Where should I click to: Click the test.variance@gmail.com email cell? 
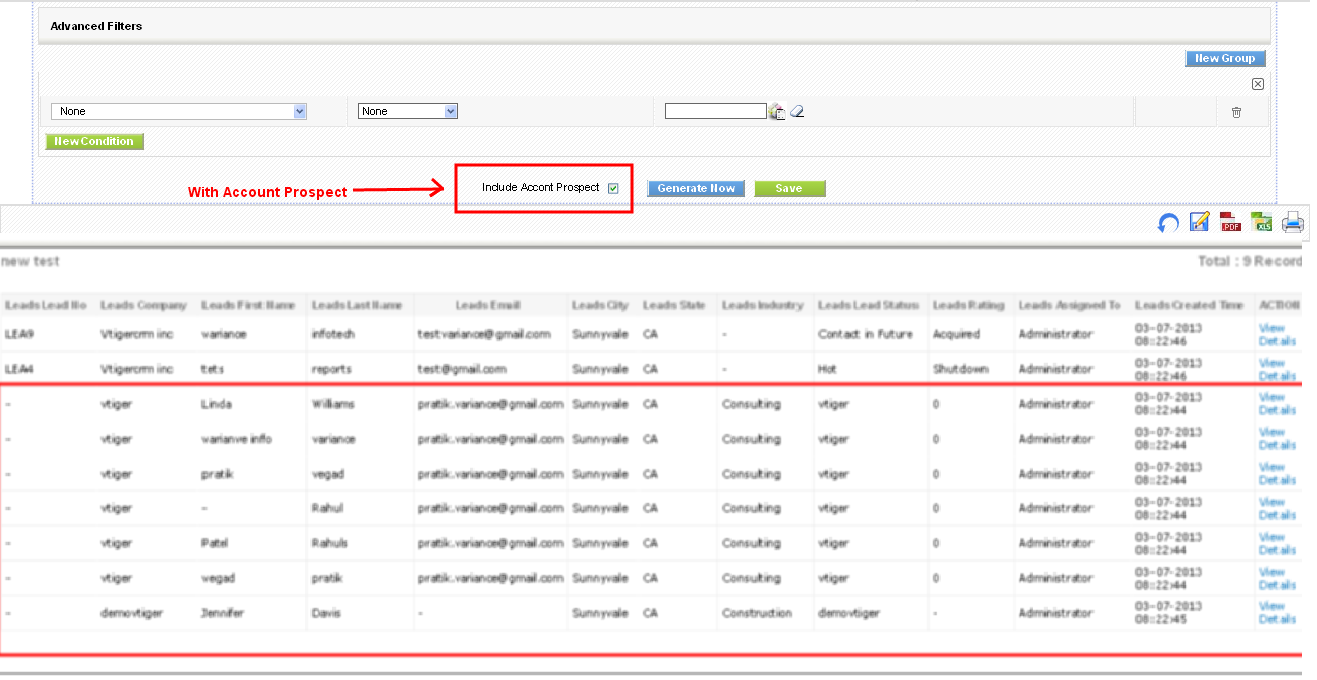click(484, 334)
